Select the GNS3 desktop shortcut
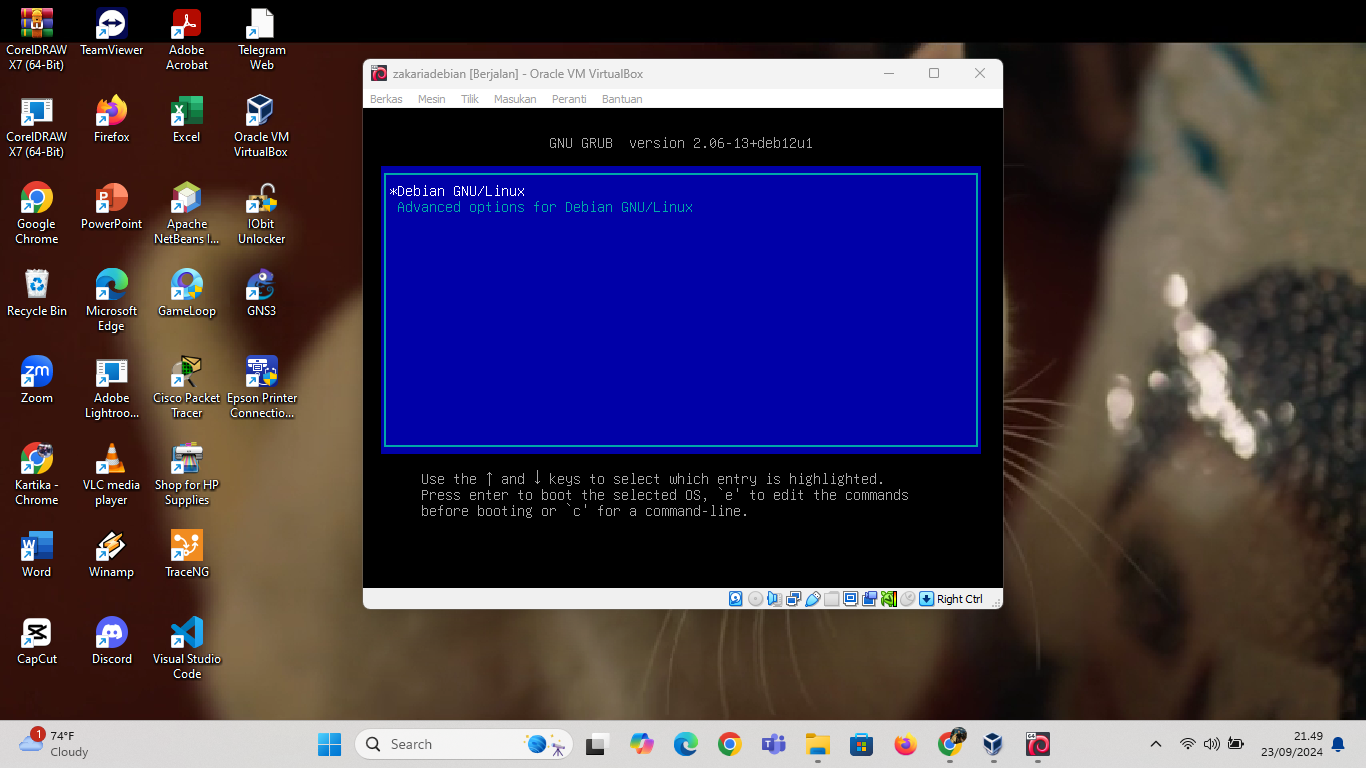The image size is (1366, 768). [262, 294]
